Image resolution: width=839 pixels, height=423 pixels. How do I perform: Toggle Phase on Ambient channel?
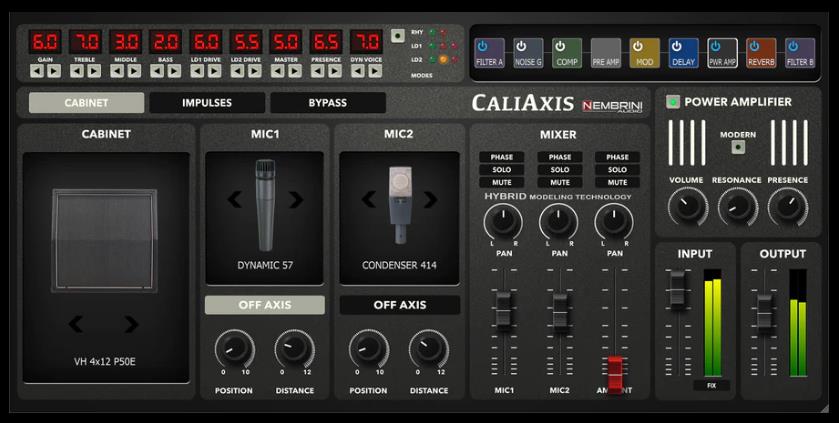click(x=617, y=157)
